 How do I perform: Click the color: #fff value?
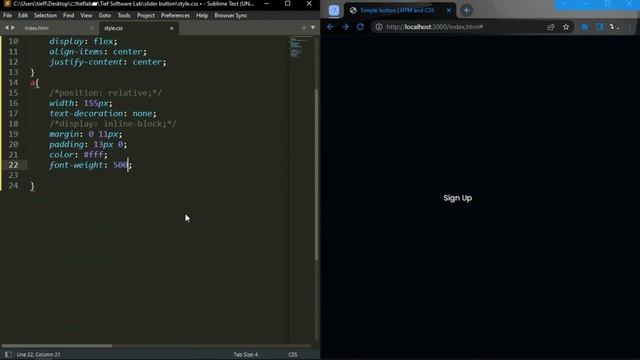pos(93,155)
